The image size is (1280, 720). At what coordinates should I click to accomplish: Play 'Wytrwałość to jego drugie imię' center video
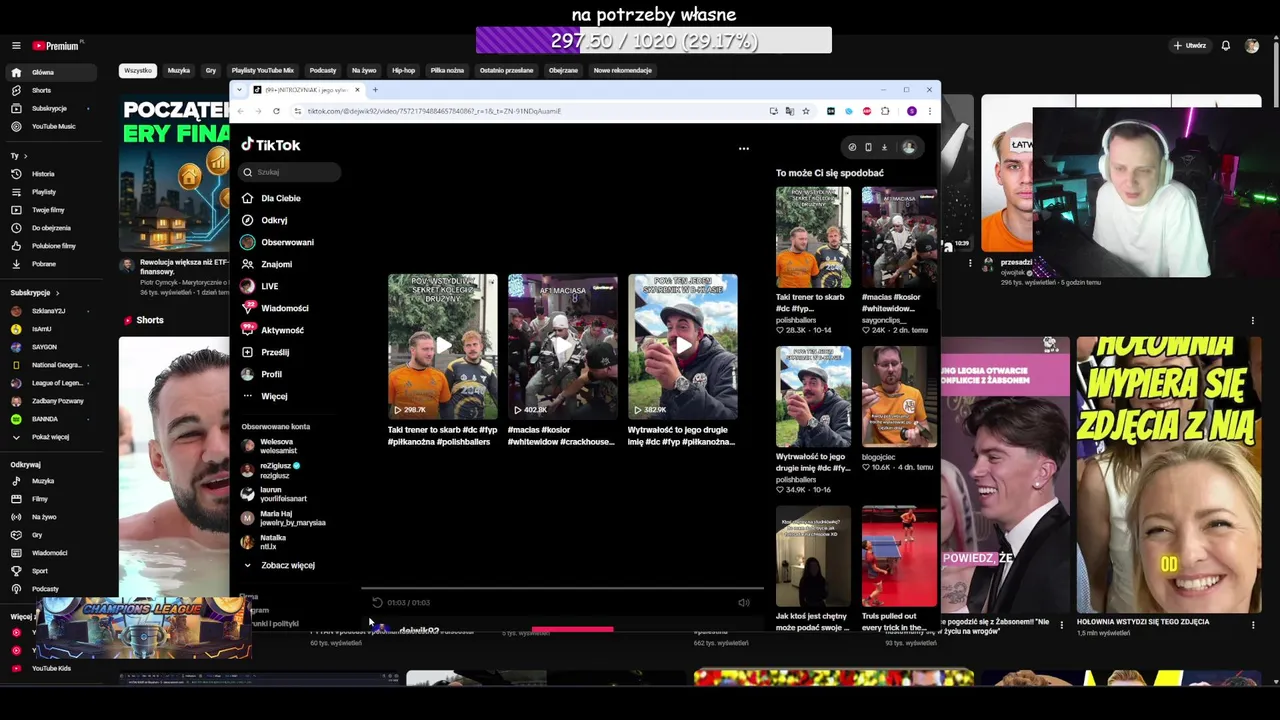(682, 346)
